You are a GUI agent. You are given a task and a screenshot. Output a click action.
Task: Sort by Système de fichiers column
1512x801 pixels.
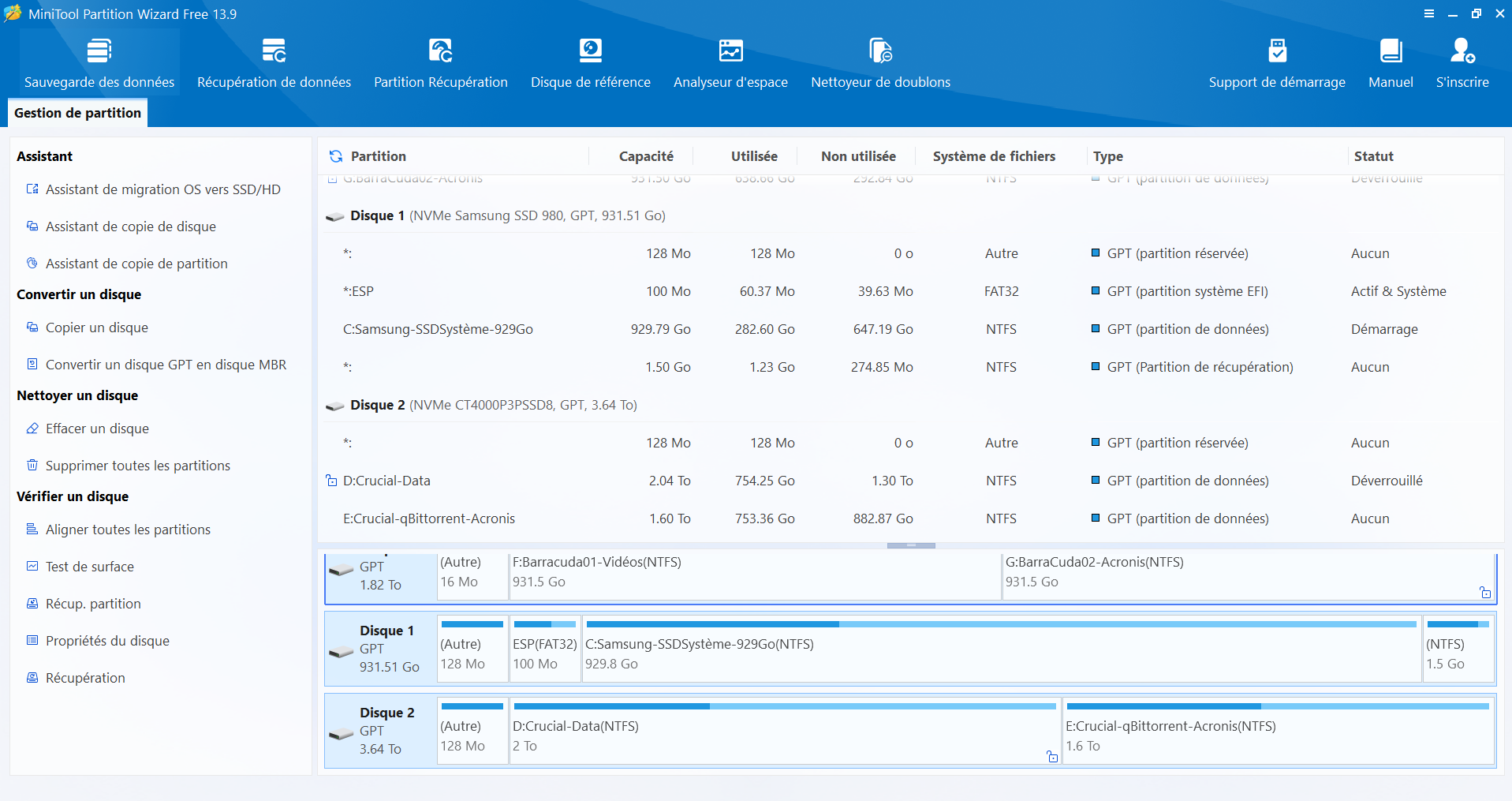pos(994,156)
